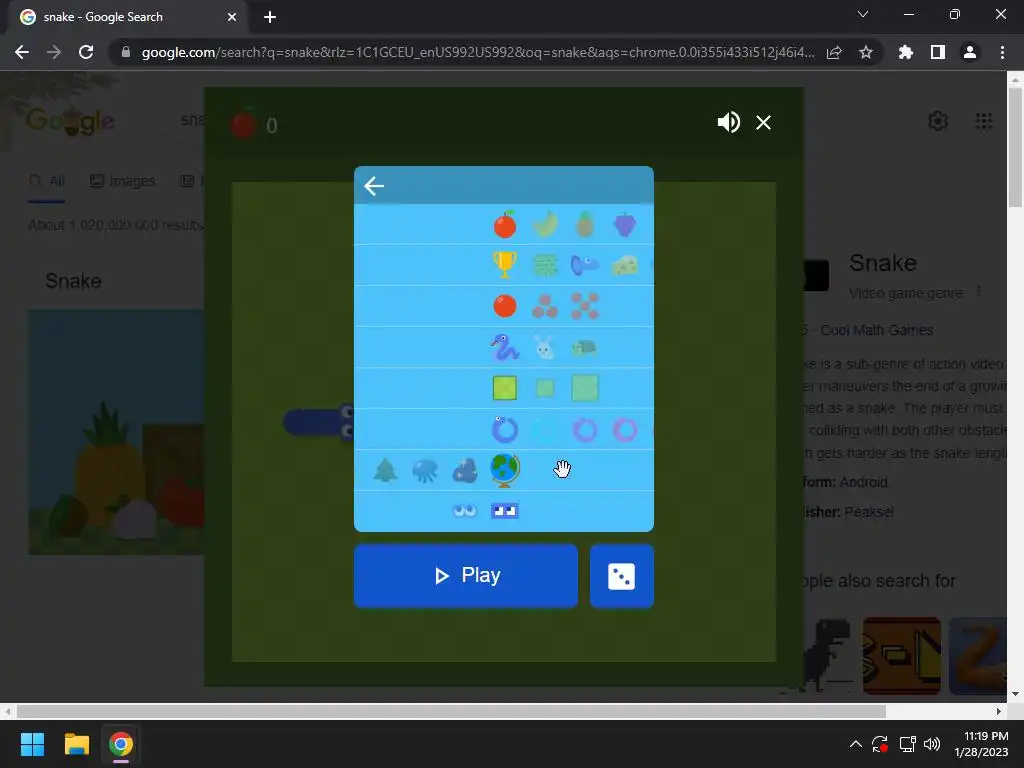The height and width of the screenshot is (768, 1024).
Task: Close the snake - Google Search tab
Action: 232,17
